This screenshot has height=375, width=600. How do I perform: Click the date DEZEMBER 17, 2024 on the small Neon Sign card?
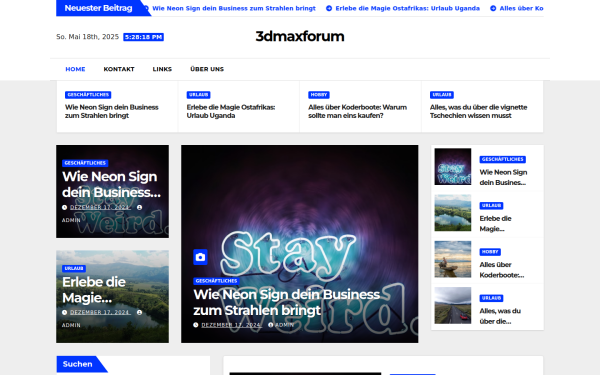coord(100,207)
